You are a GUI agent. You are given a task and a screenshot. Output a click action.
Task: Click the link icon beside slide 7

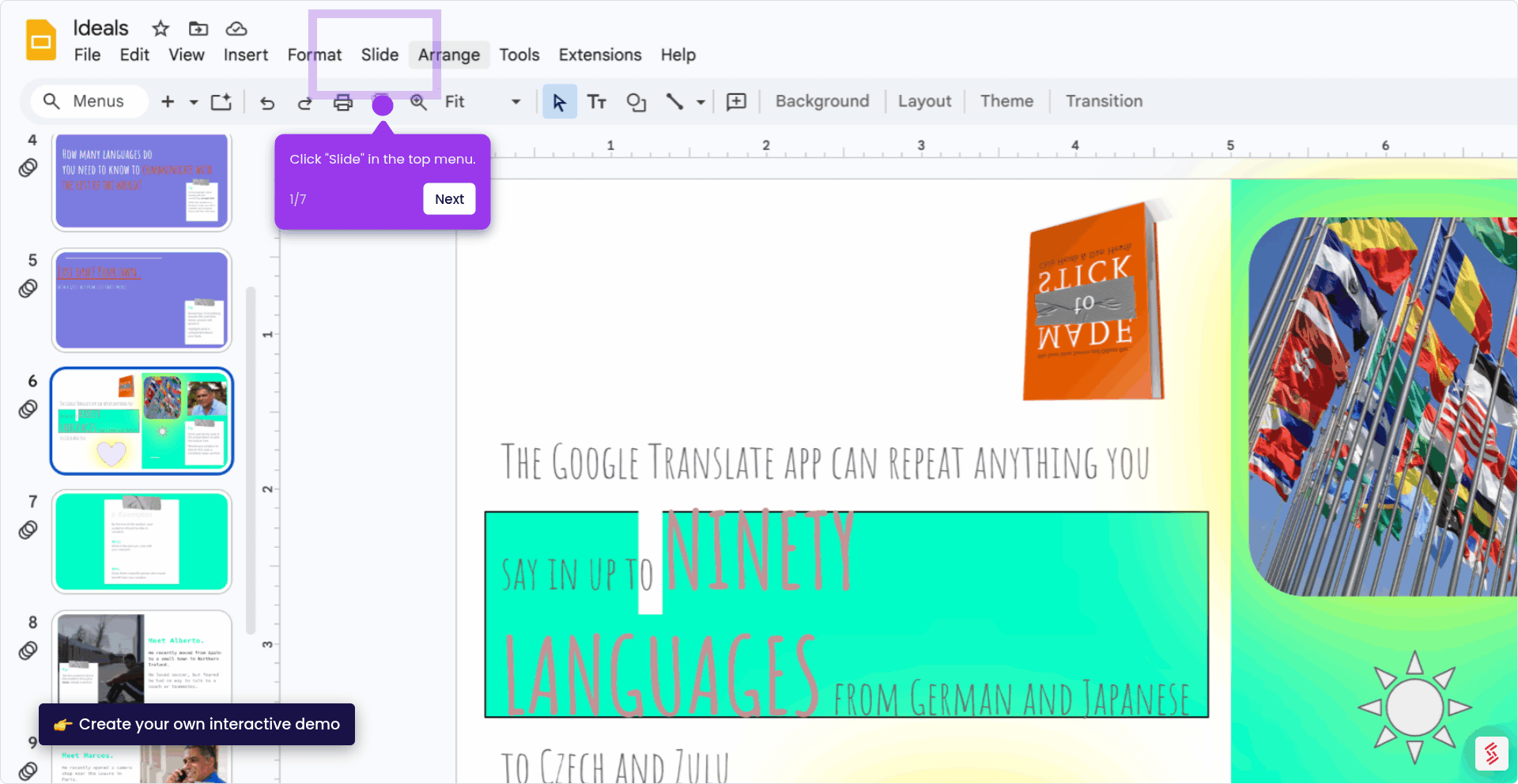[x=28, y=530]
